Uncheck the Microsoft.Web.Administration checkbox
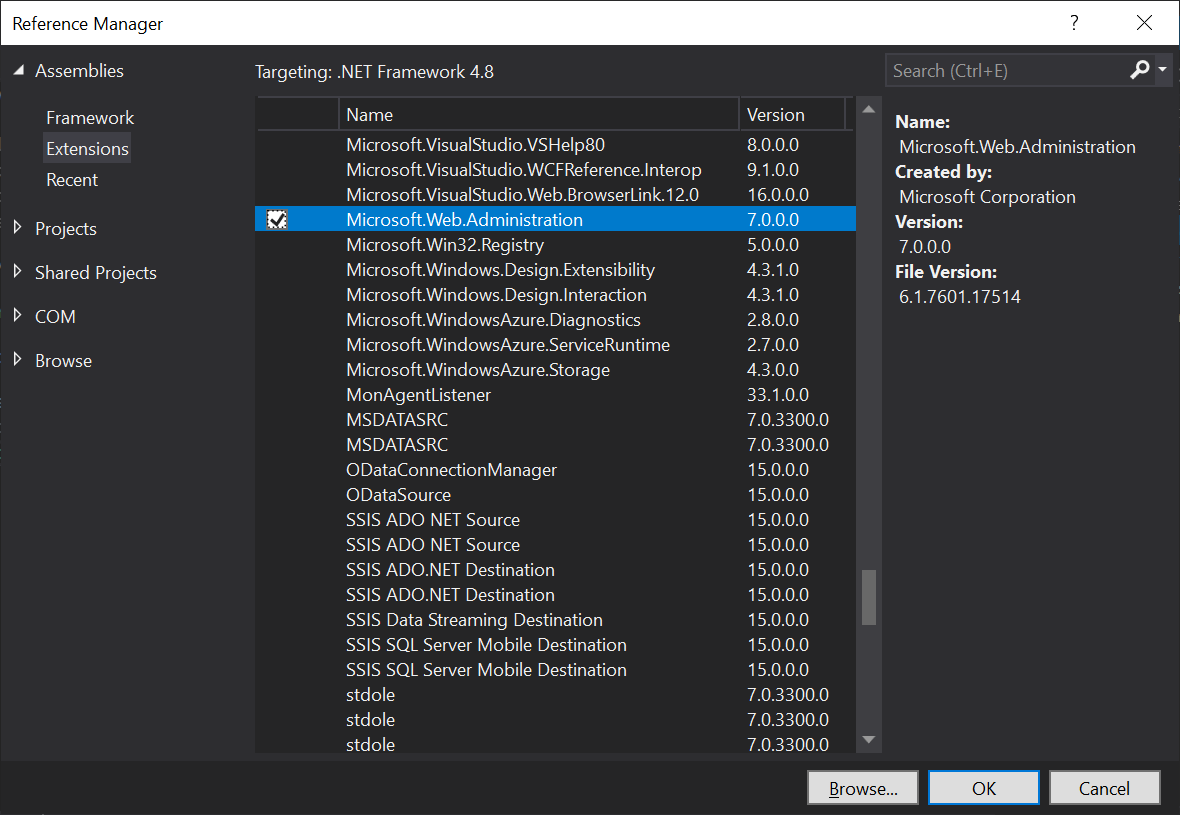Viewport: 1180px width, 815px height. (277, 219)
